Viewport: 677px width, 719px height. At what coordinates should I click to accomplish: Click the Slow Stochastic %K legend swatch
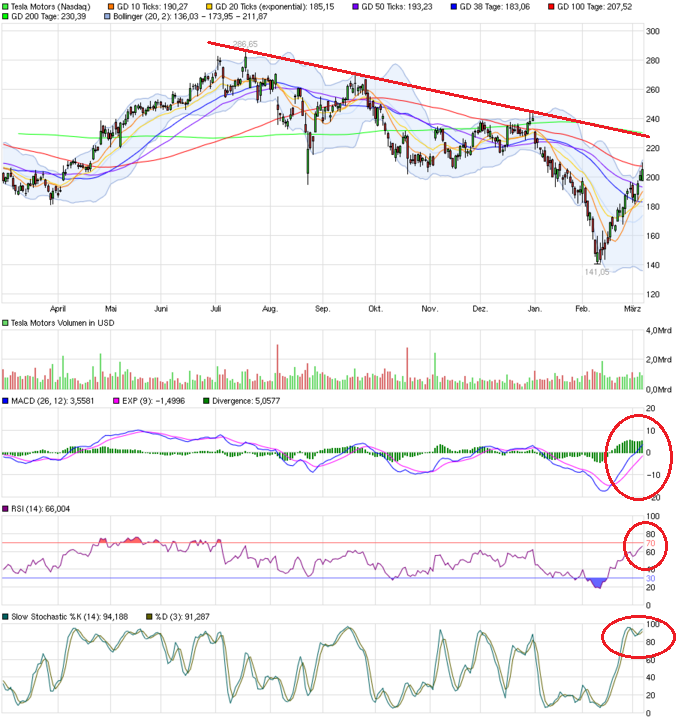6,617
